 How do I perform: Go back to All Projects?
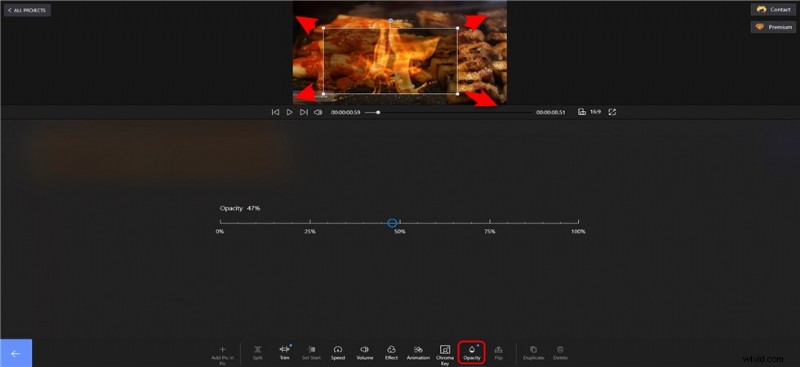27,10
